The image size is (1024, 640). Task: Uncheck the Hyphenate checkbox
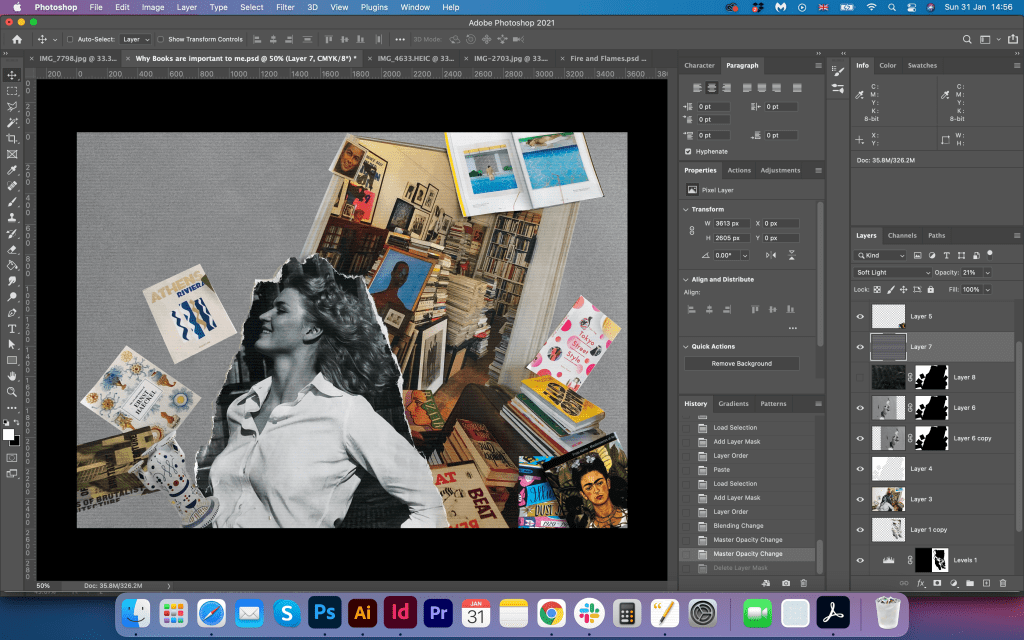(x=688, y=151)
